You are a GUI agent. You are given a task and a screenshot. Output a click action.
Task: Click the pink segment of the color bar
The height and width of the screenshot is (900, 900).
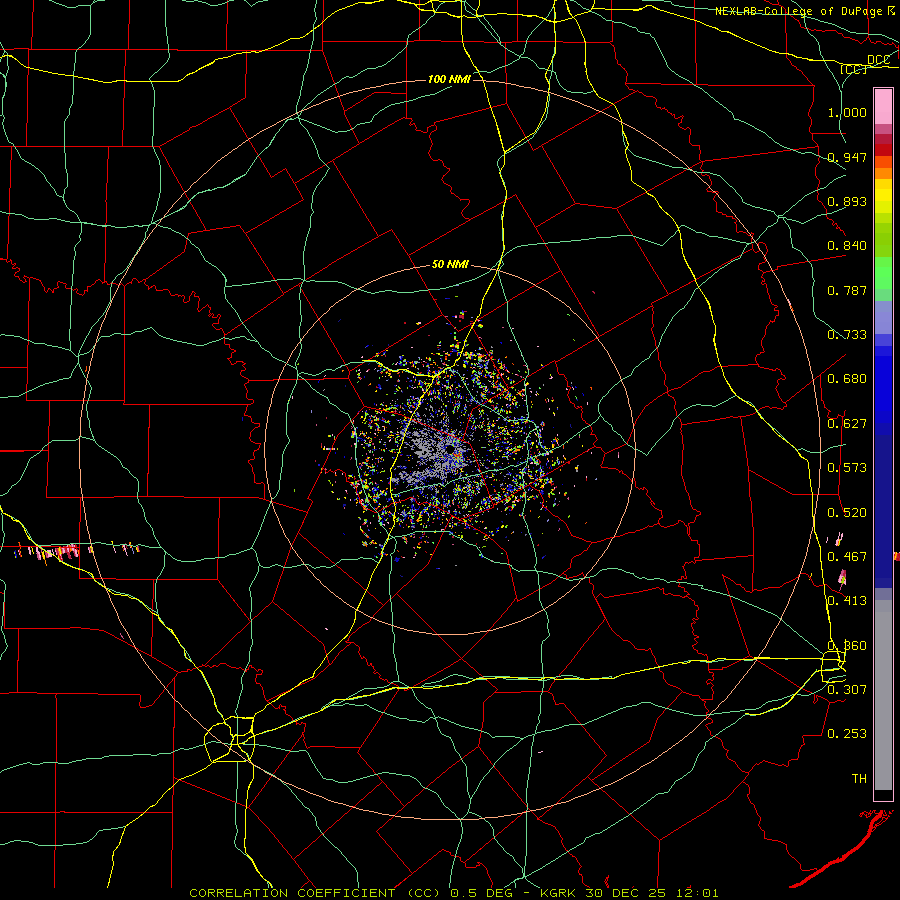(883, 107)
